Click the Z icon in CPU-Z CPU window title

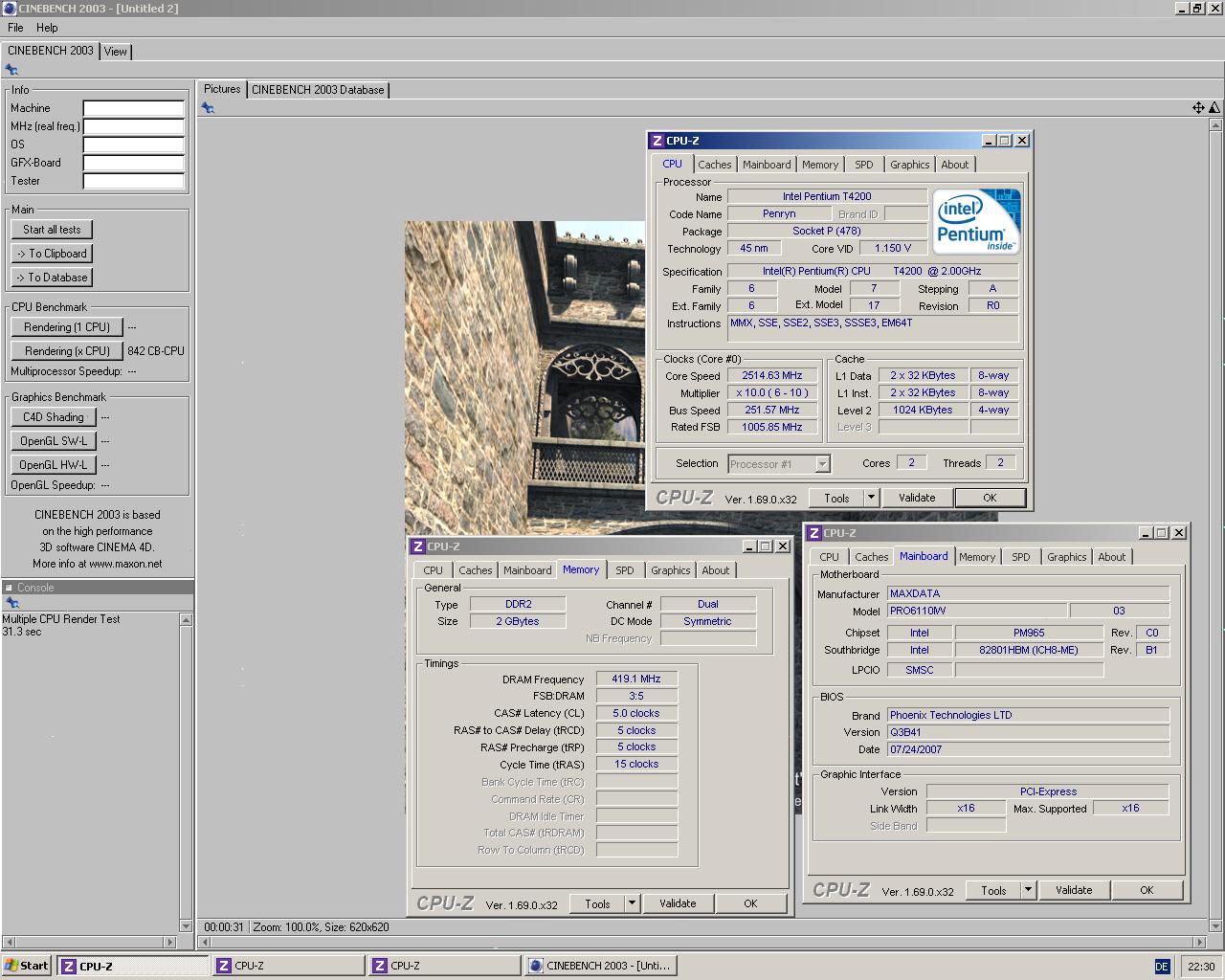click(x=657, y=141)
